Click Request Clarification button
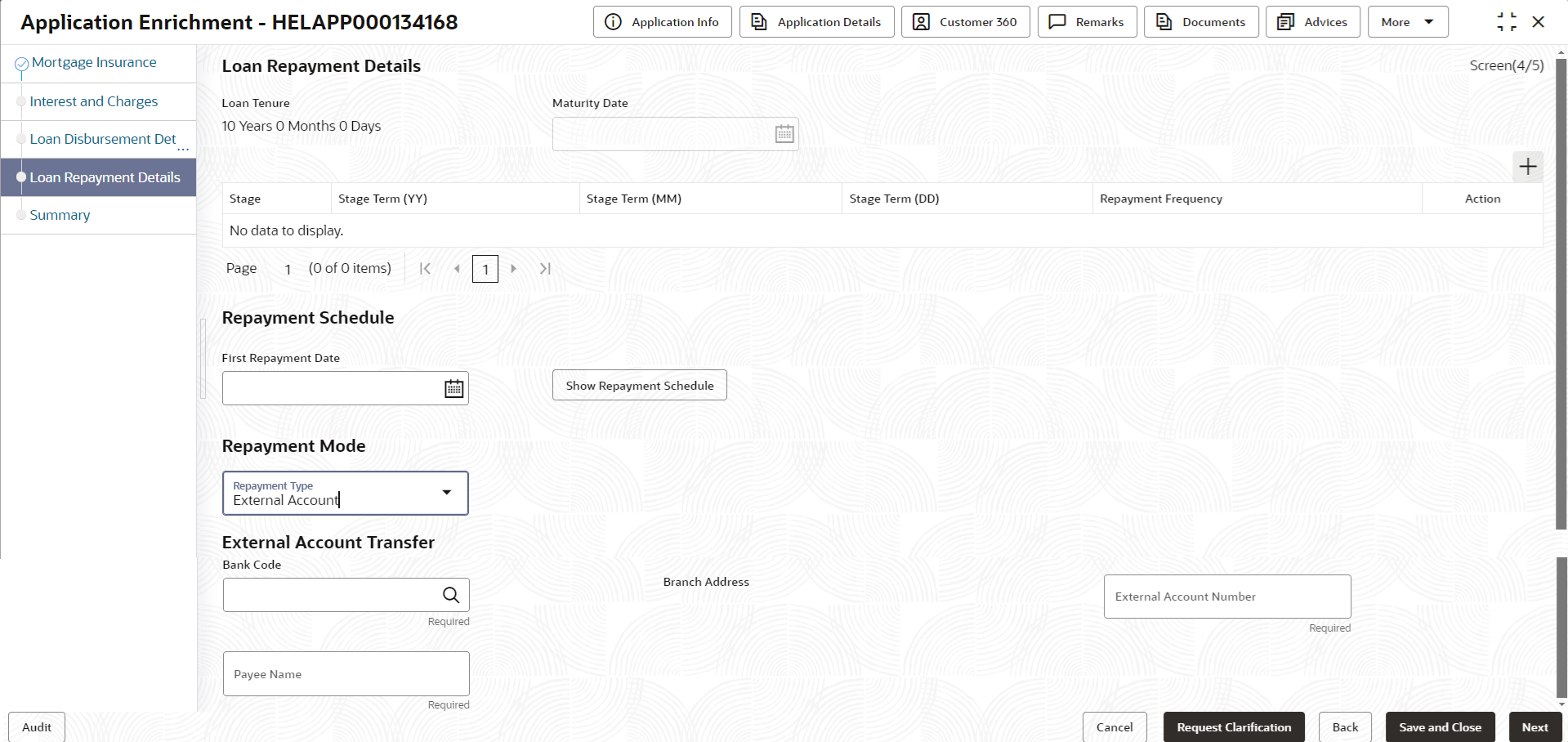The height and width of the screenshot is (742, 1568). pyautogui.click(x=1234, y=727)
